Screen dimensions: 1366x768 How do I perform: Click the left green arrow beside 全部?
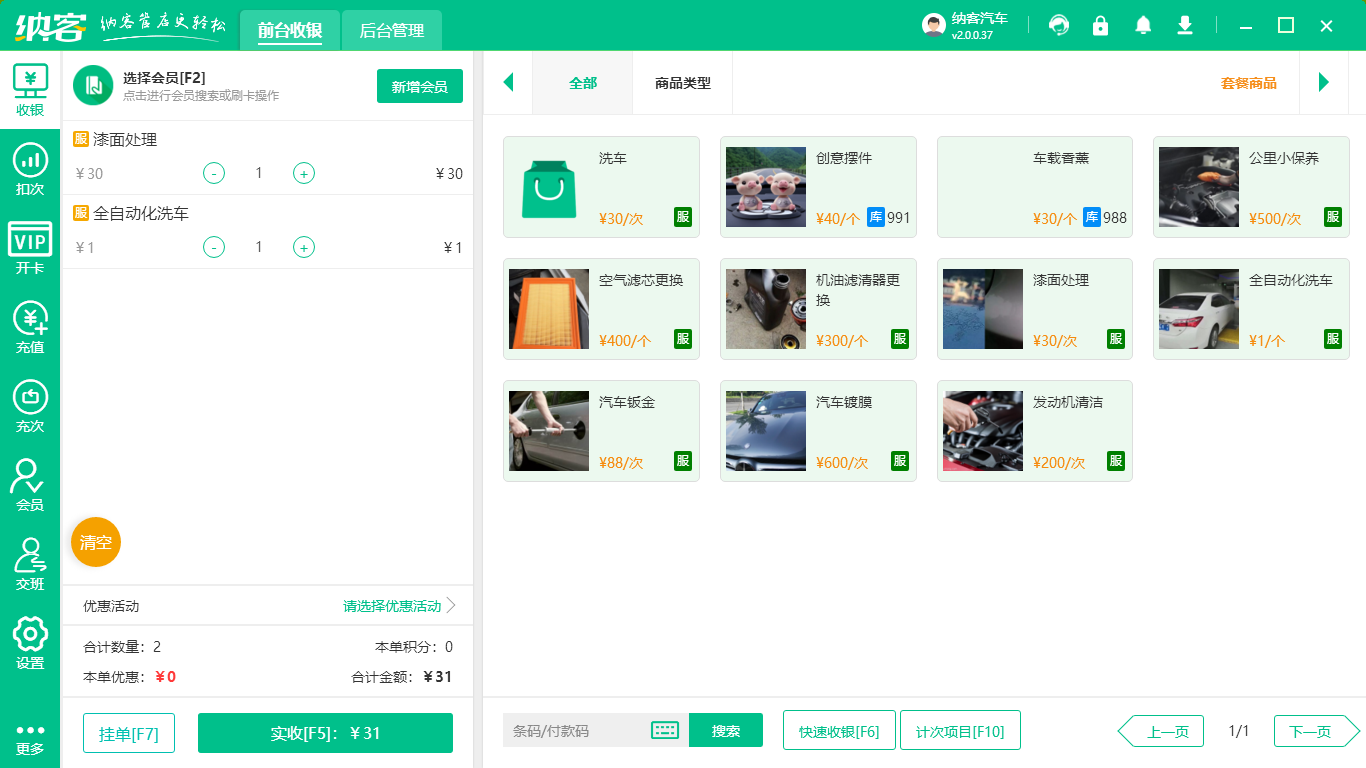508,83
